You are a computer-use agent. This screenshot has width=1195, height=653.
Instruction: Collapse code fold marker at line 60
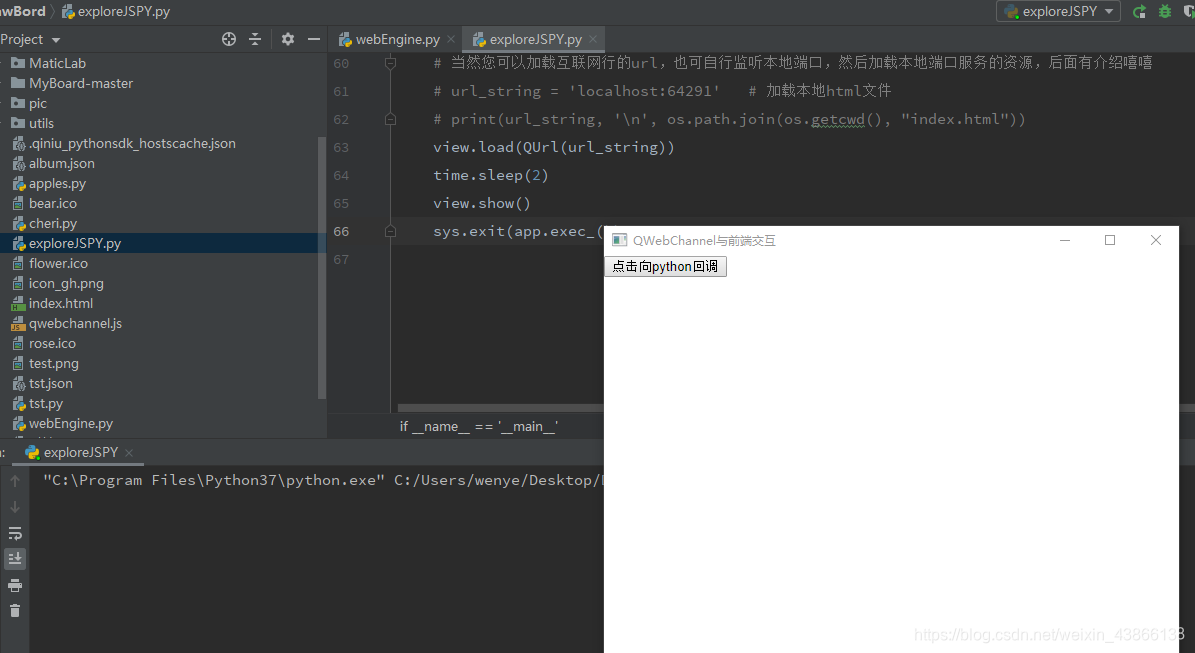390,63
